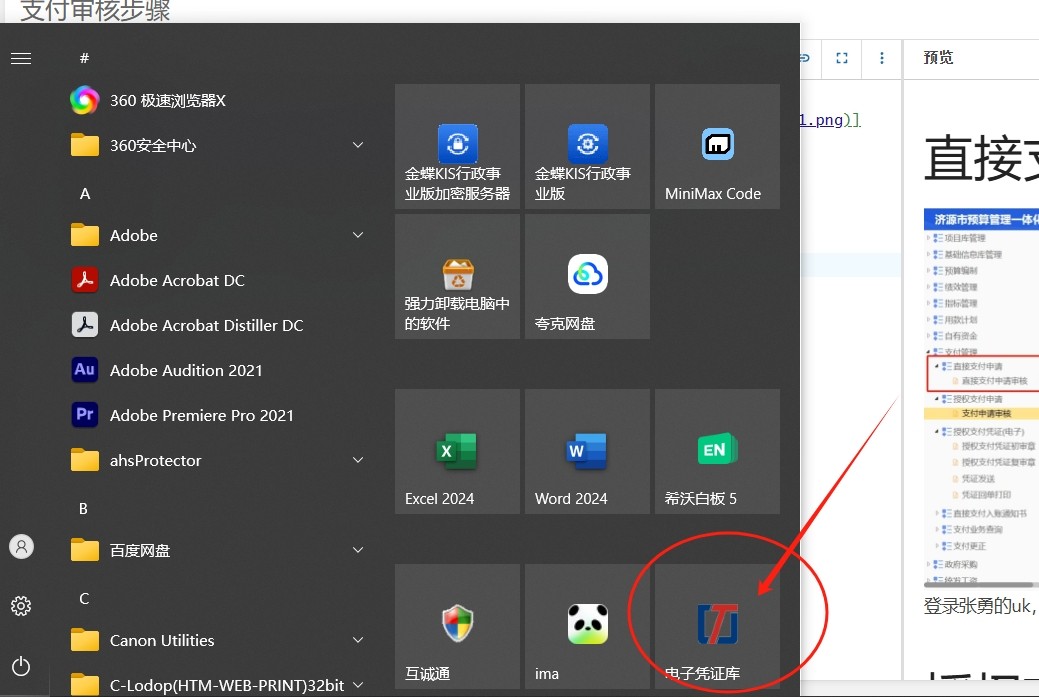1039x697 pixels.
Task: Click the Power button icon
Action: 21,666
